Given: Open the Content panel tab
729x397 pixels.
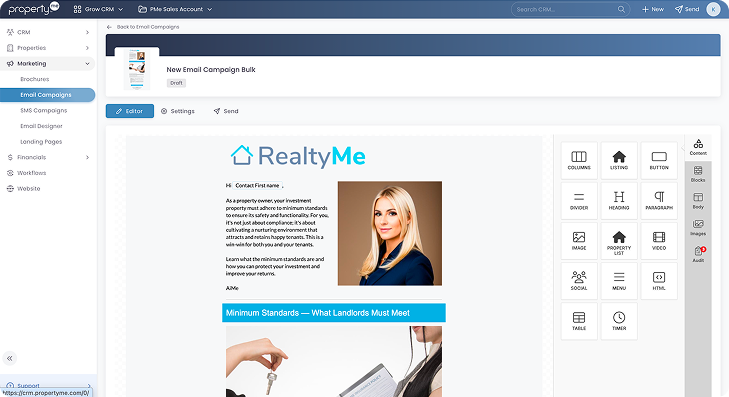Looking at the screenshot, I should tap(698, 147).
